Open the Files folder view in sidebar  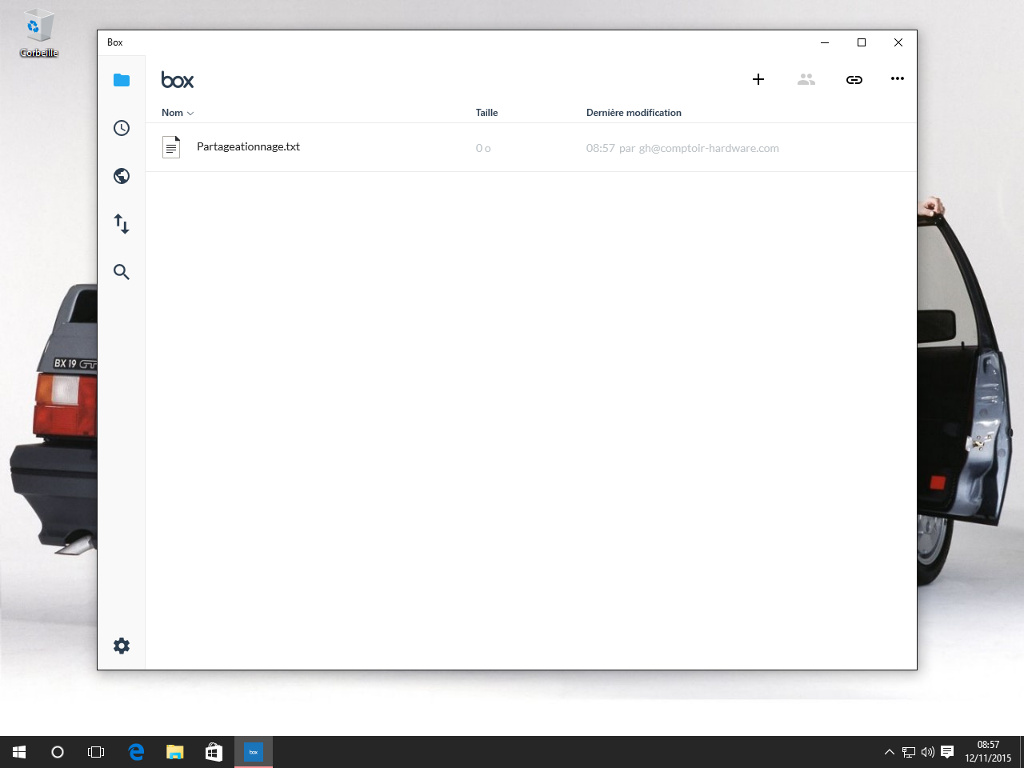[x=121, y=80]
